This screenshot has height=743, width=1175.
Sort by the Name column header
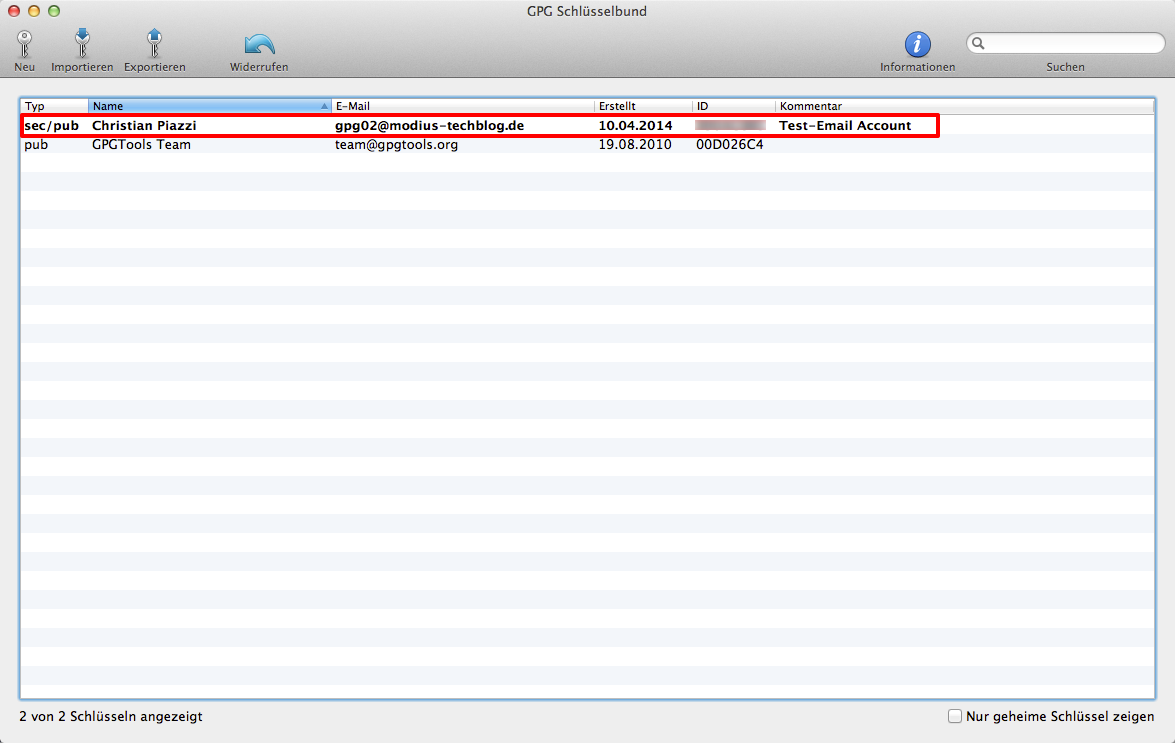click(x=209, y=106)
